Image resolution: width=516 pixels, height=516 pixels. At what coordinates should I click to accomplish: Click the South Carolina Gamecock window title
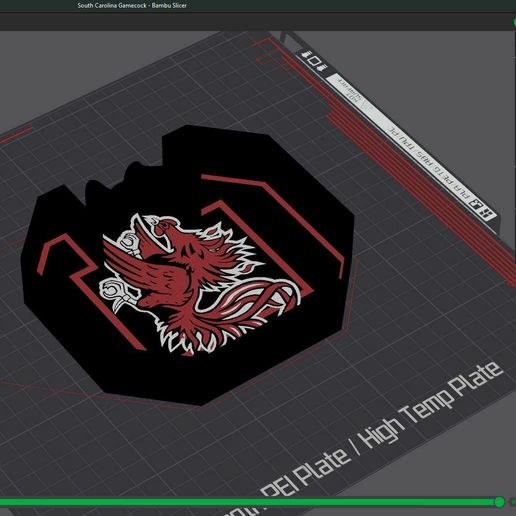pos(132,5)
